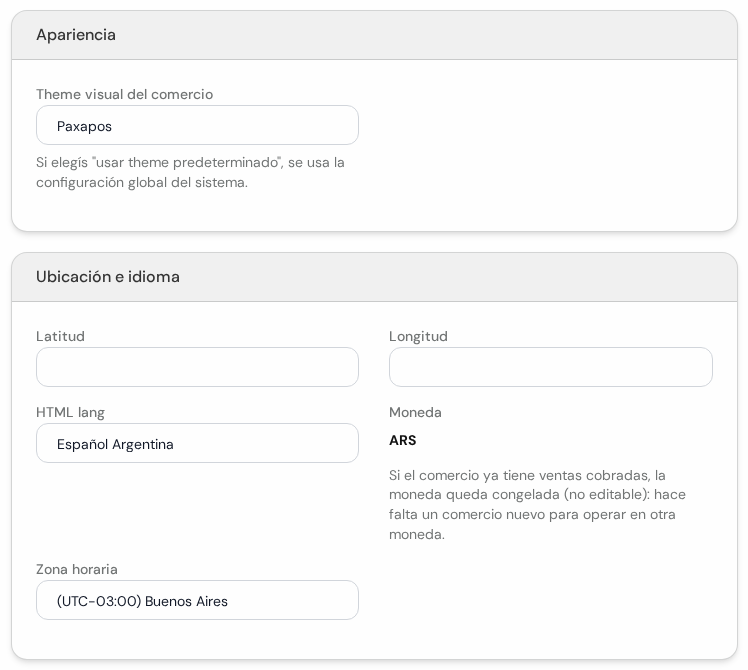Click the Latitud input field
748x670 pixels.
click(x=197, y=367)
